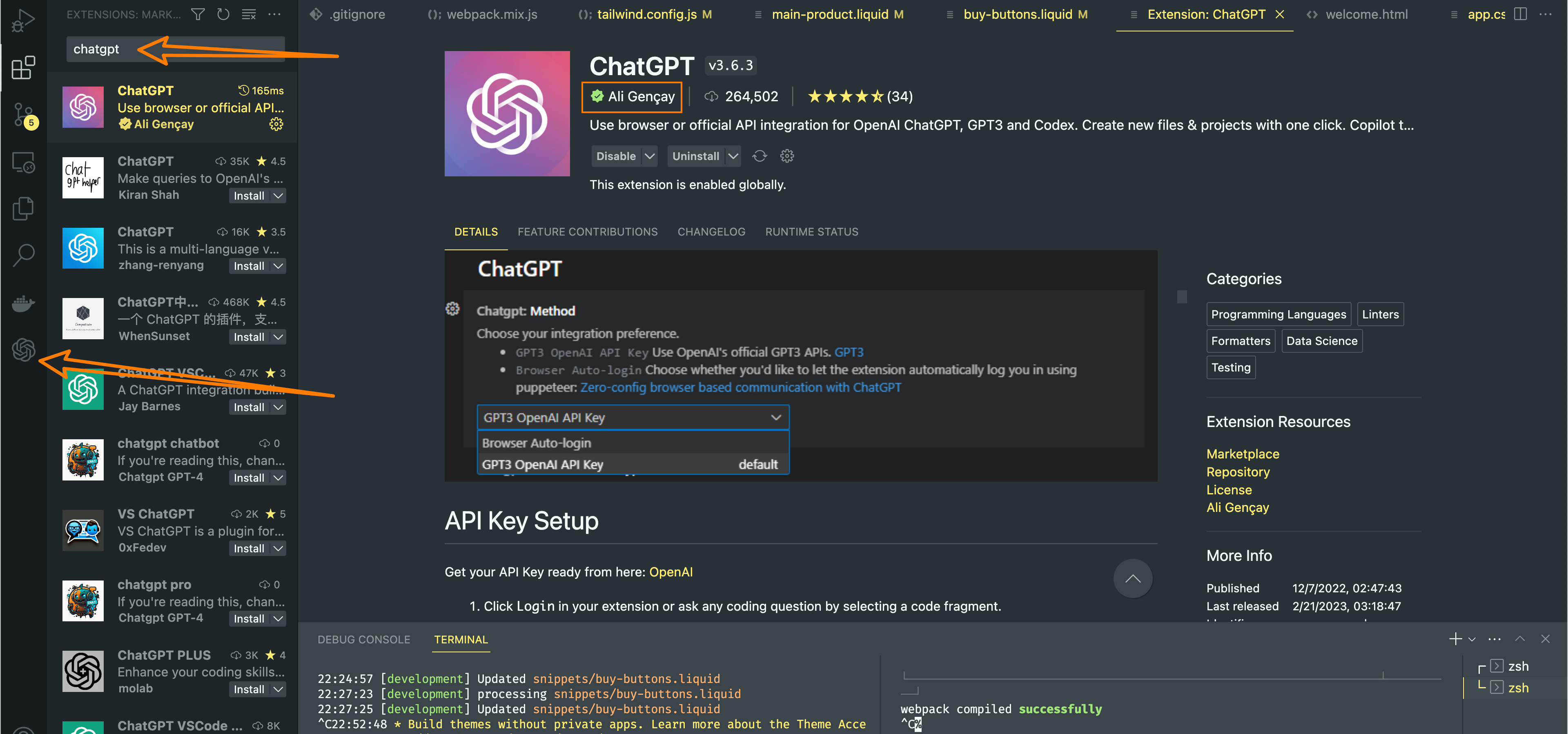
Task: Open Install dropdown for ChatGPT PLUS
Action: pyautogui.click(x=278, y=689)
